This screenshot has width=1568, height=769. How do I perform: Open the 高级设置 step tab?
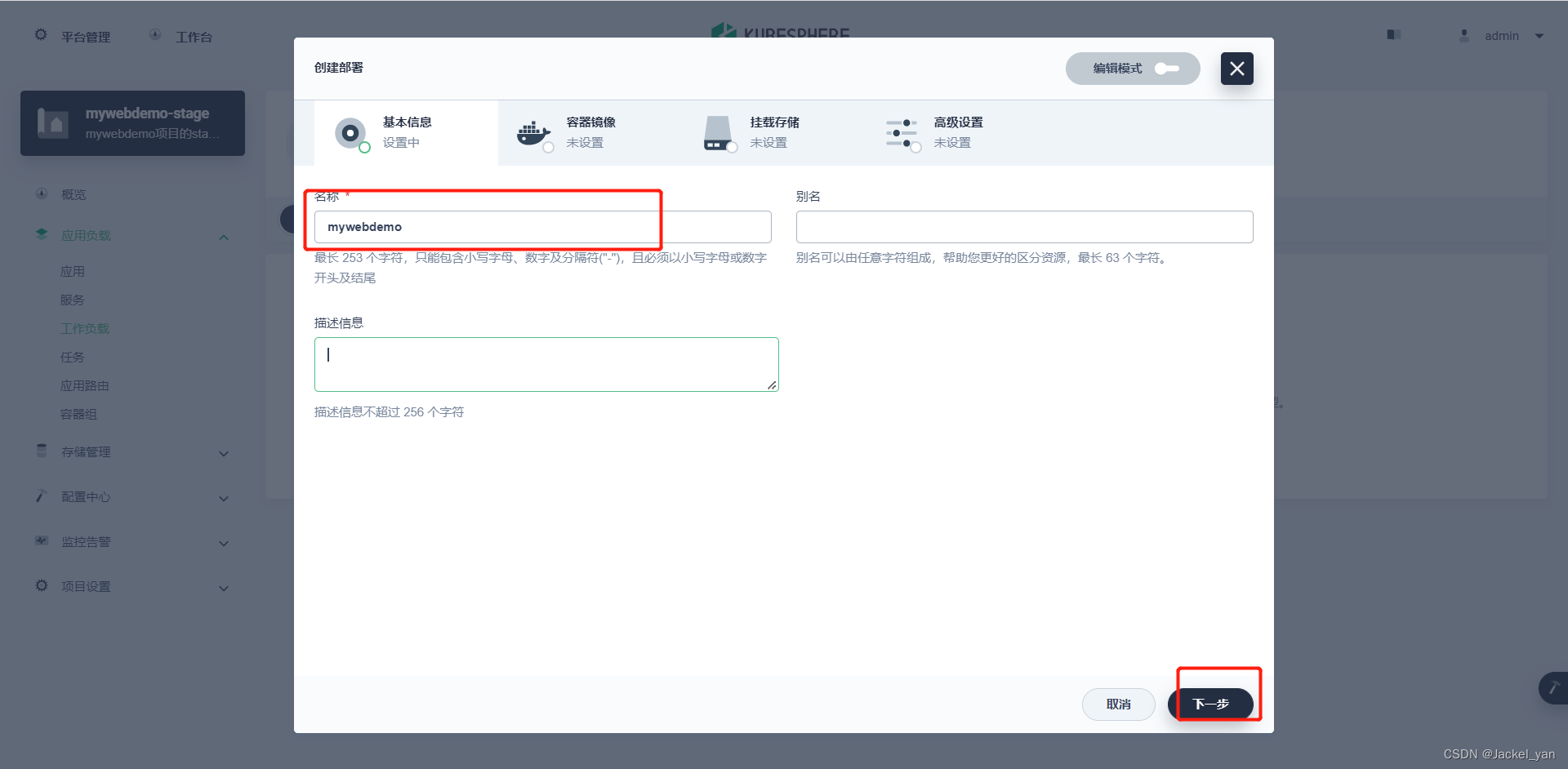click(x=957, y=133)
